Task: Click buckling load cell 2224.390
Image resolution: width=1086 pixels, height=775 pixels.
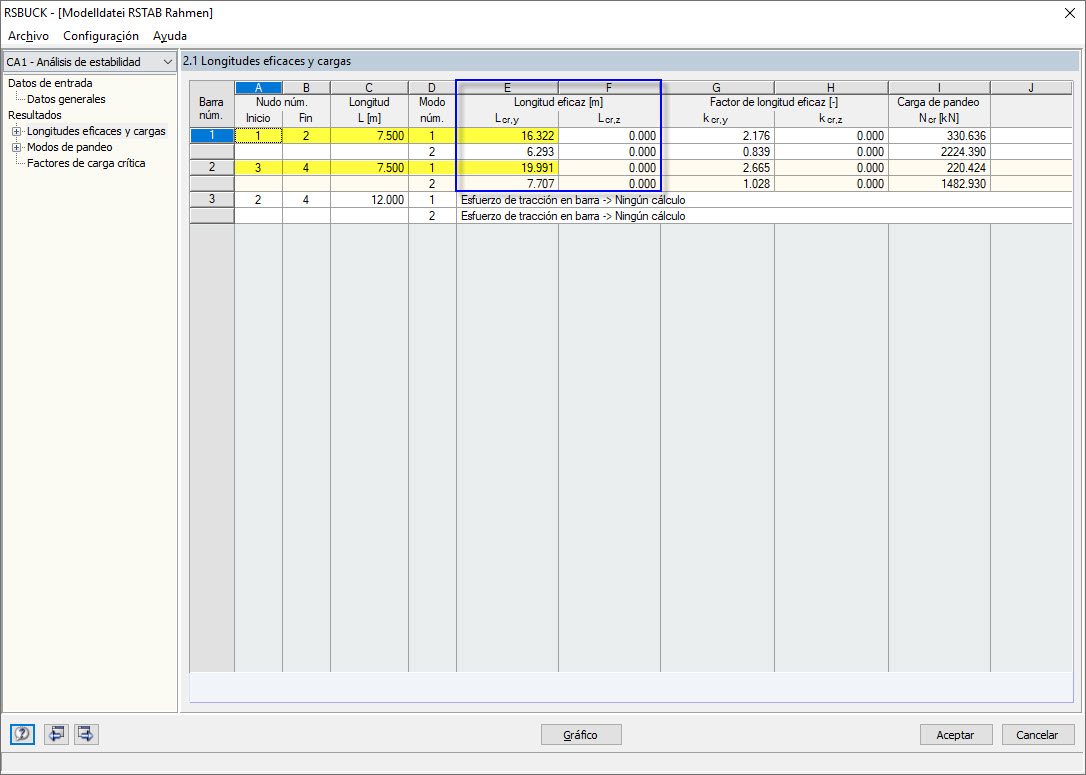Action: click(939, 152)
